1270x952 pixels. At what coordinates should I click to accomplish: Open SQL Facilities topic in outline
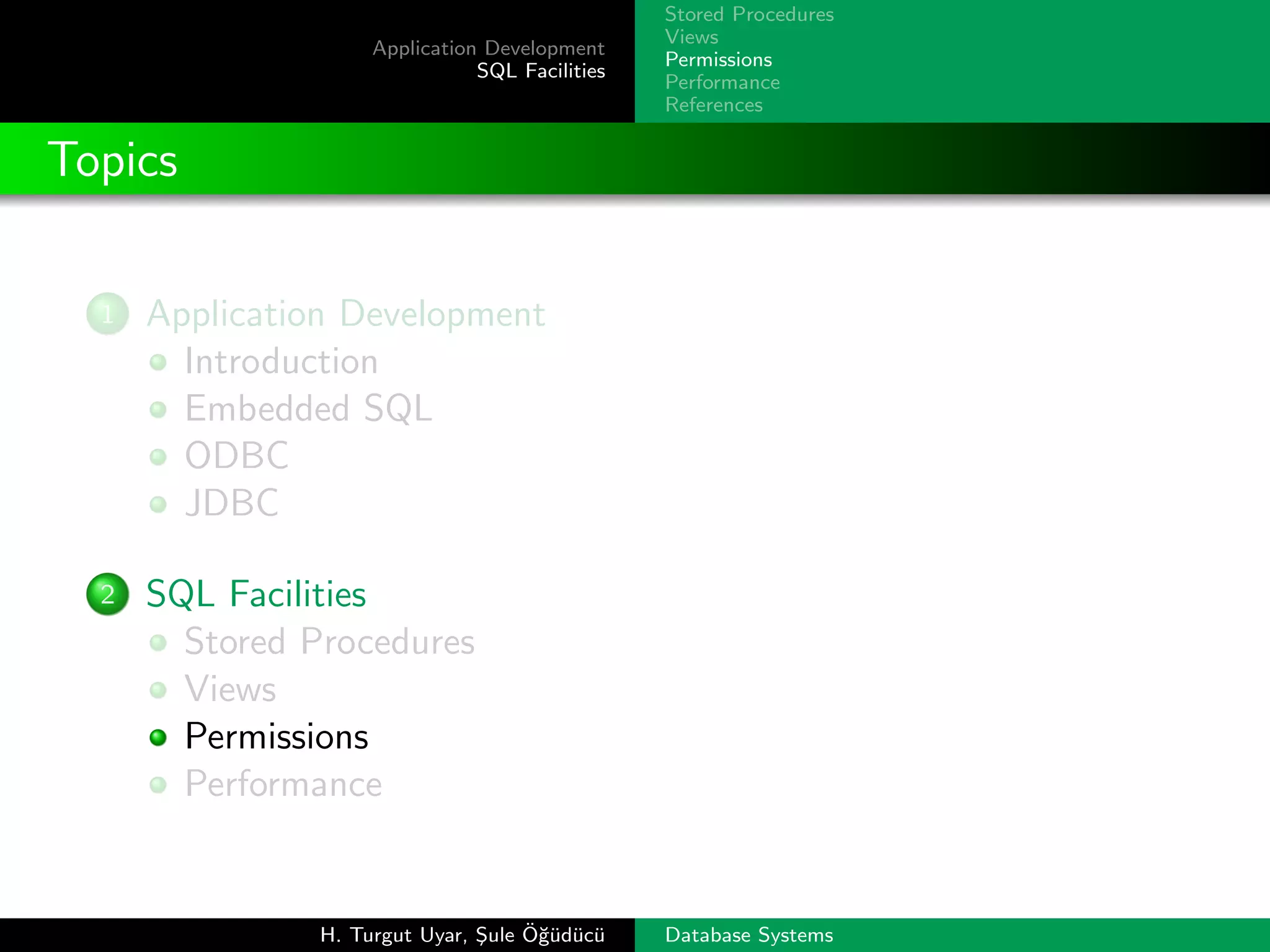point(256,594)
